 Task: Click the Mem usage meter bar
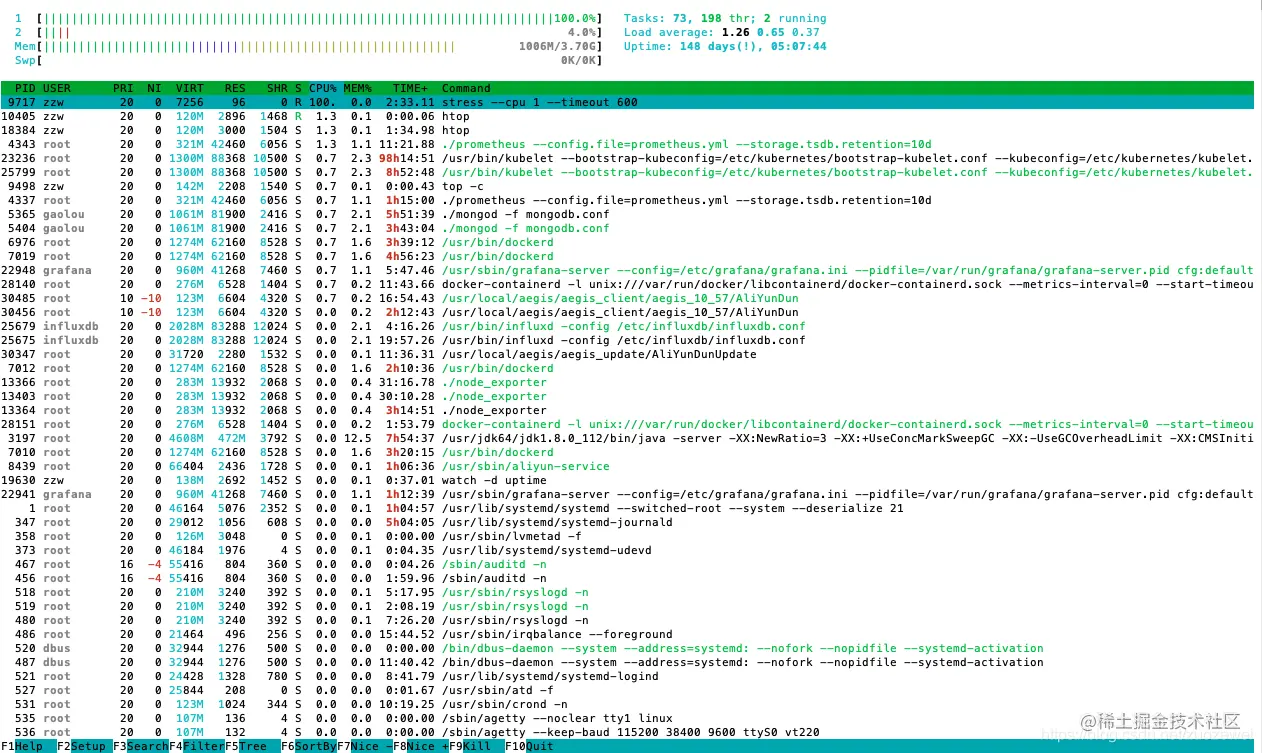click(322, 46)
